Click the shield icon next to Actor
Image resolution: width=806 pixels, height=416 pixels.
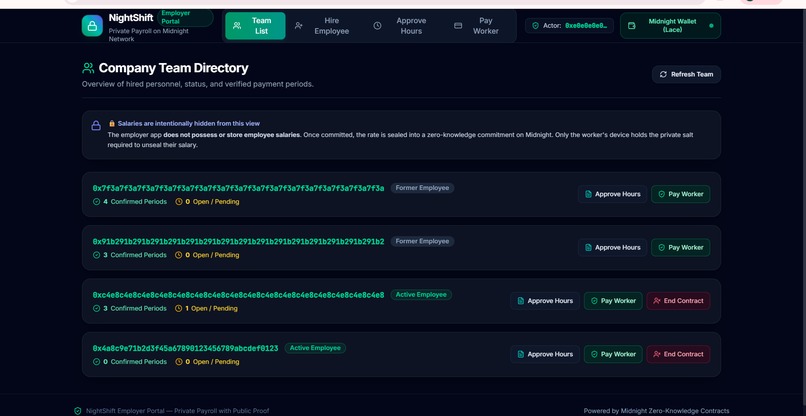pyautogui.click(x=535, y=25)
